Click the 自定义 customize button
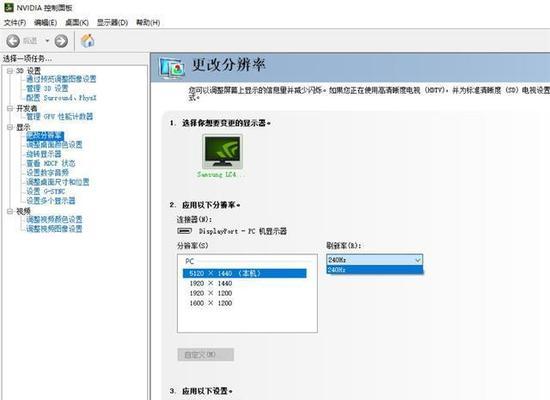Image resolution: width=550 pixels, height=400 pixels. pyautogui.click(x=206, y=354)
